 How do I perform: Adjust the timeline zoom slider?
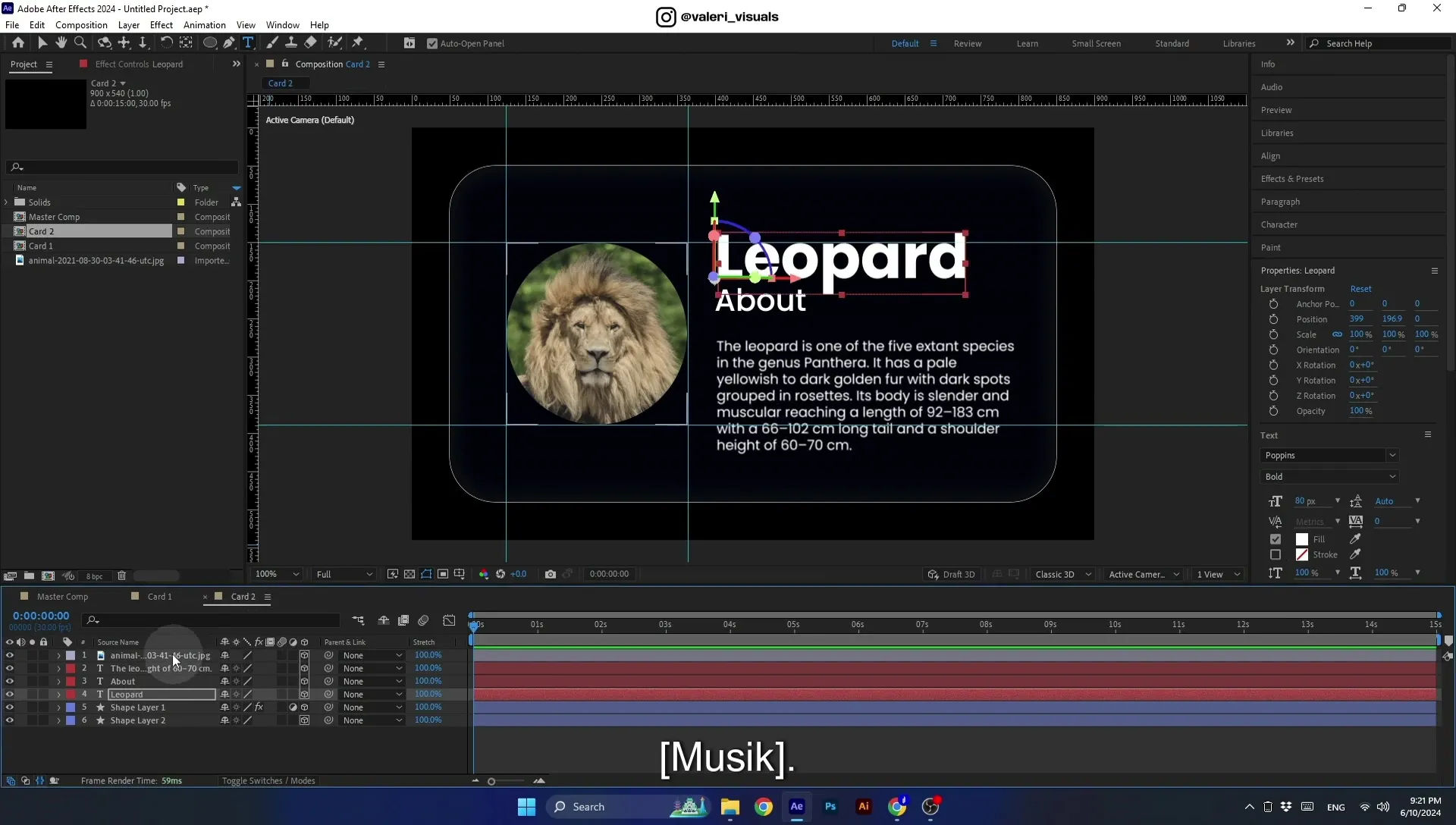(x=491, y=781)
